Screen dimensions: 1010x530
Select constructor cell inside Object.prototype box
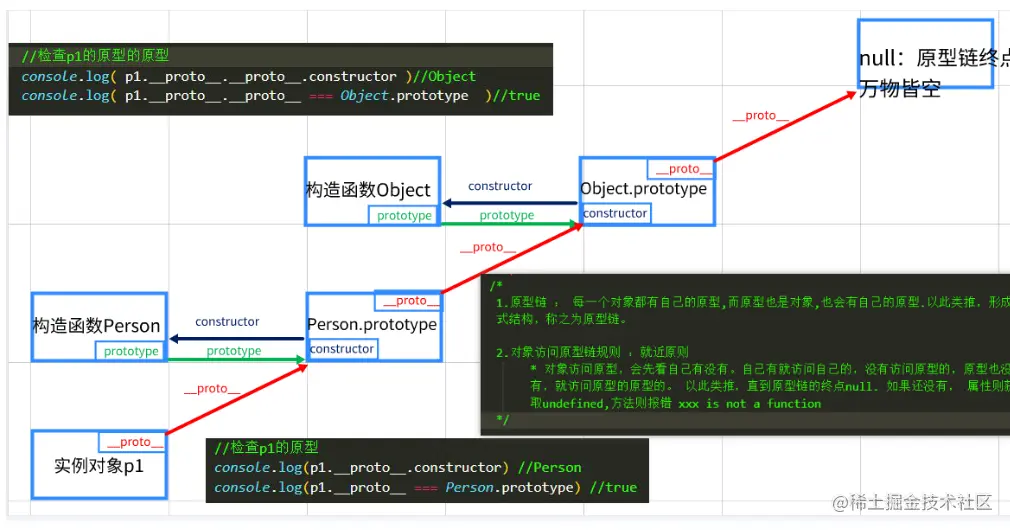pyautogui.click(x=615, y=213)
